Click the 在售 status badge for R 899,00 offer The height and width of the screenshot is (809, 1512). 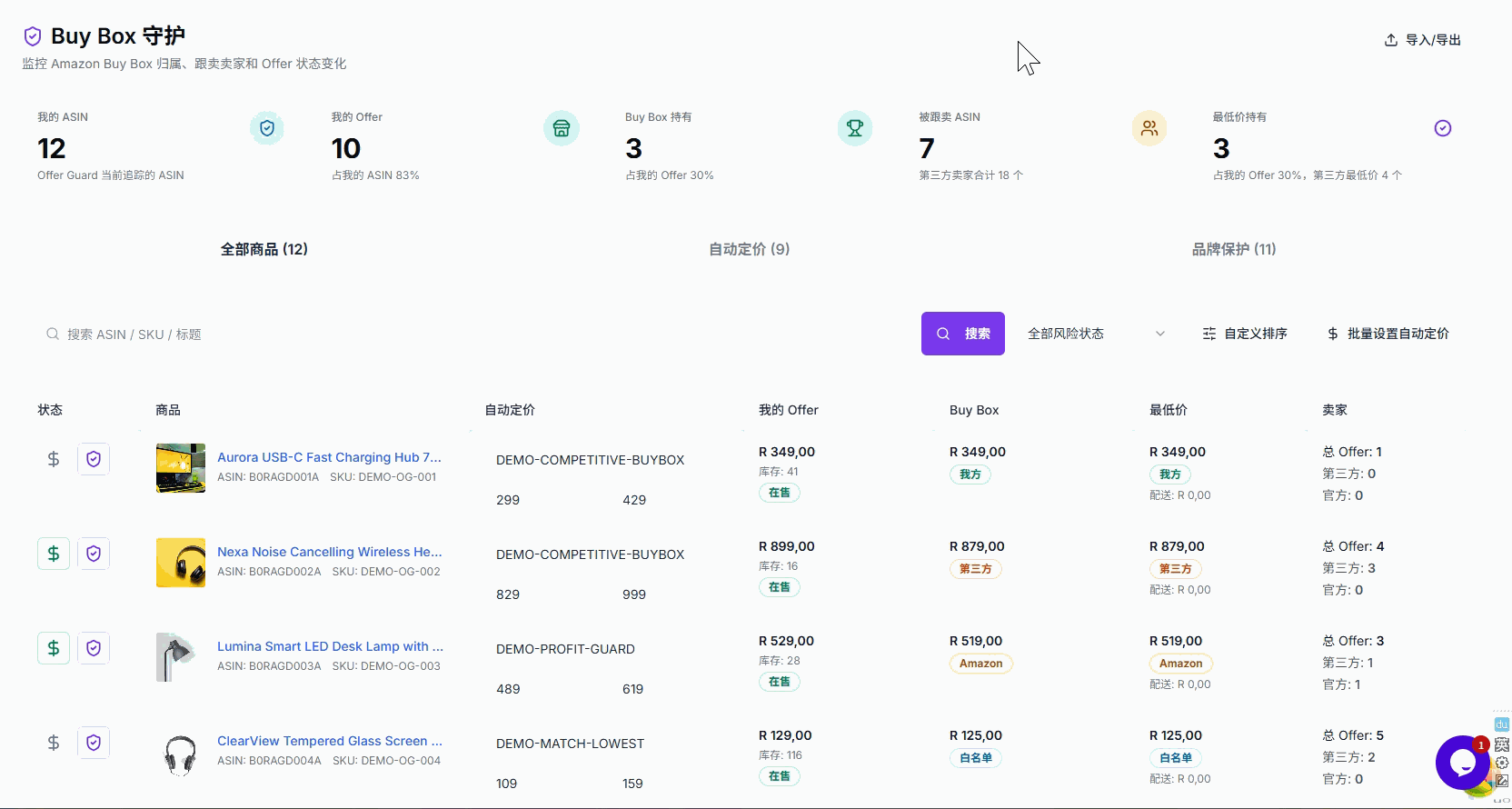click(x=780, y=587)
